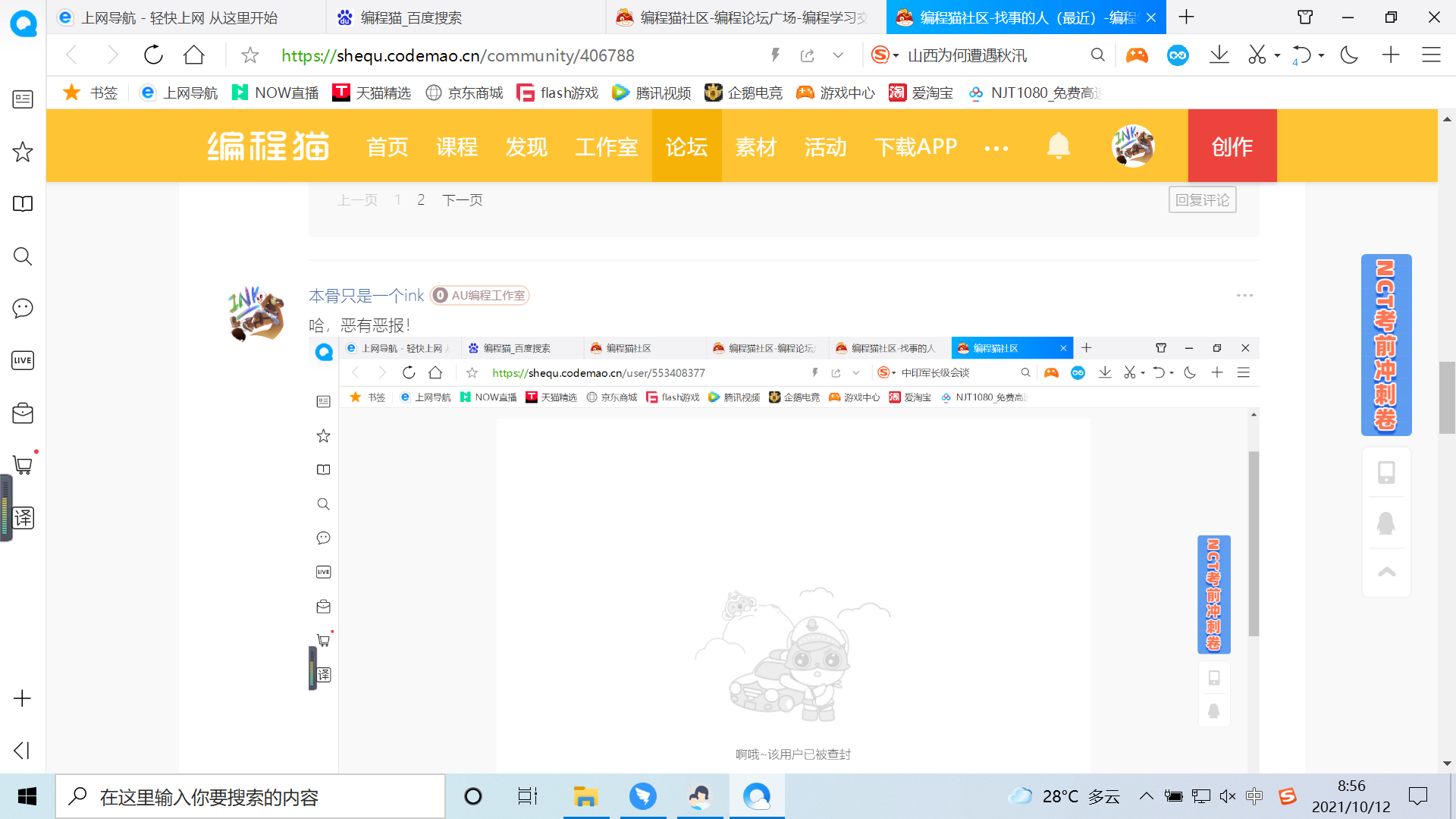This screenshot has height=819, width=1456.
Task: Open the large NCT考前冲刺卷 side banner
Action: [x=1386, y=345]
